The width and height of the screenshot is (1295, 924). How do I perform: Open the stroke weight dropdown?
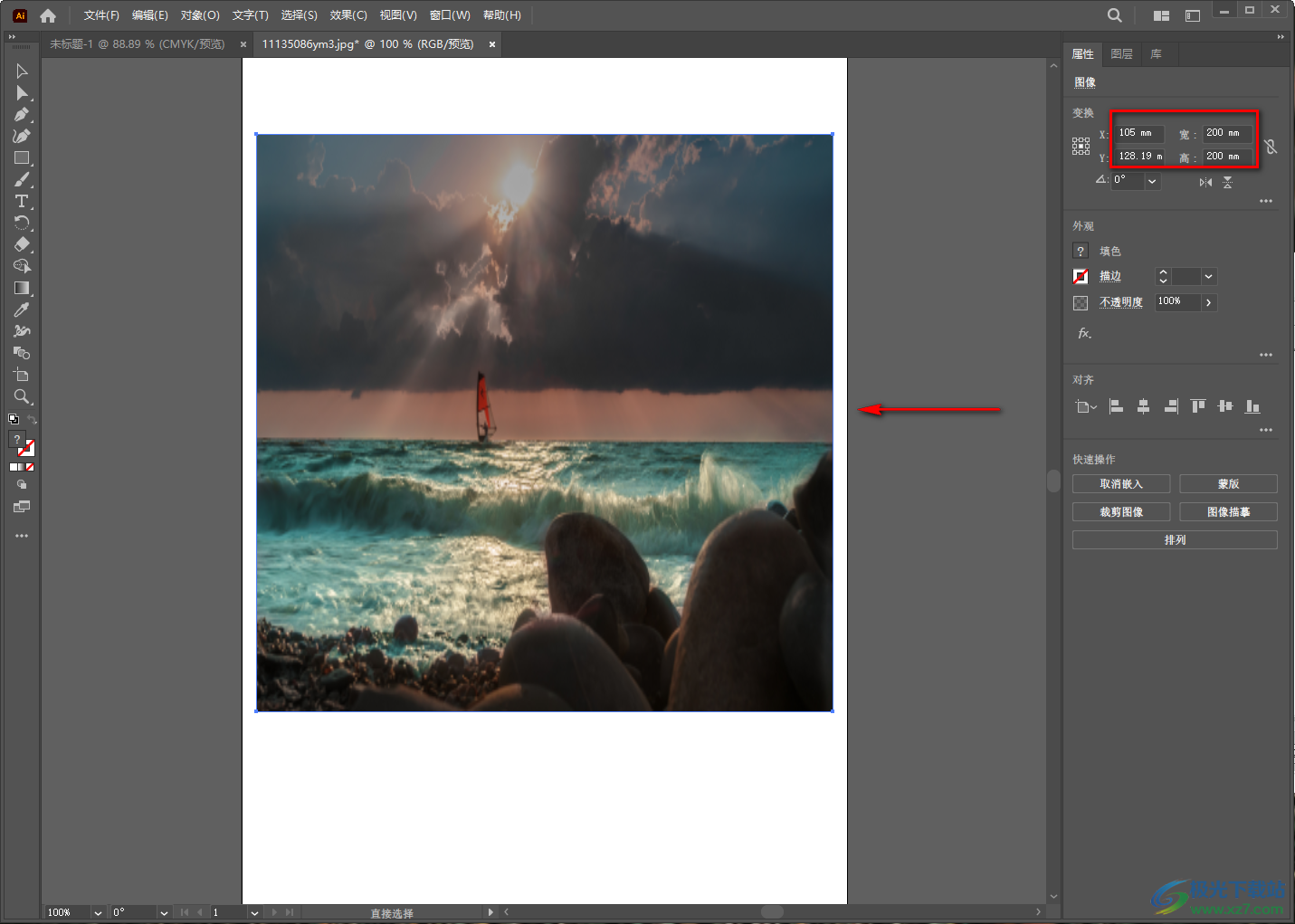click(x=1209, y=276)
